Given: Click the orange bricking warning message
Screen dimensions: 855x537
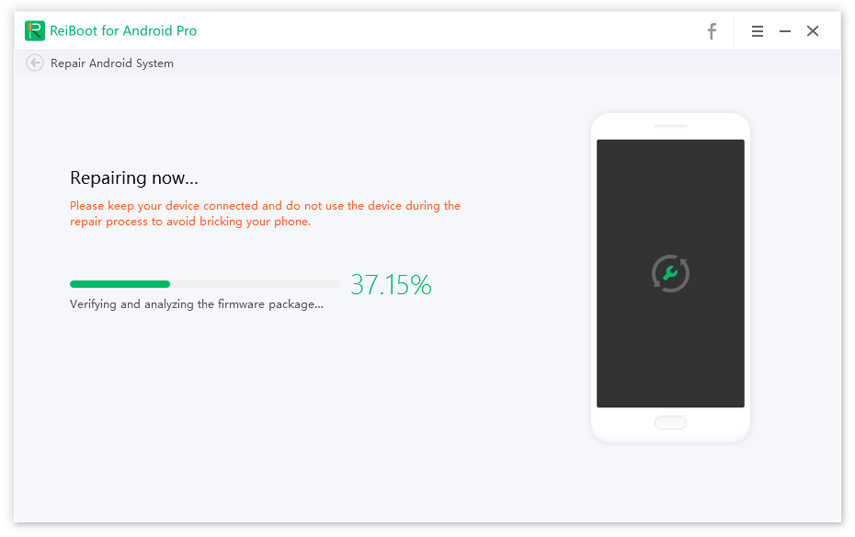Looking at the screenshot, I should [265, 213].
